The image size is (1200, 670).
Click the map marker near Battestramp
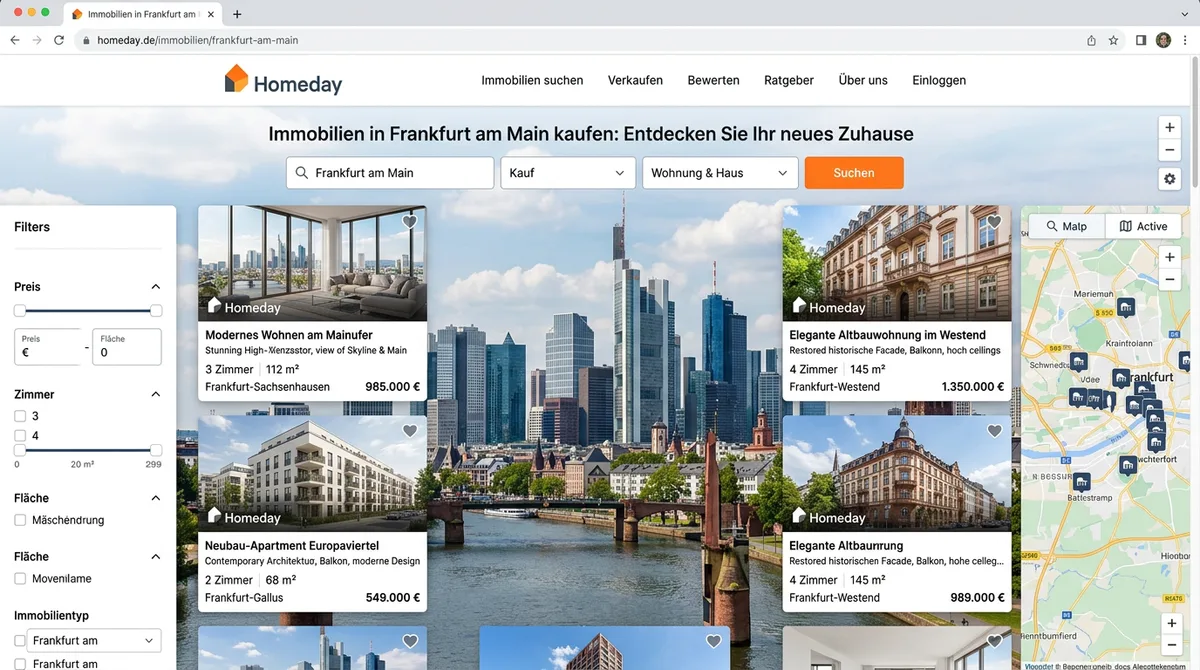tap(1081, 481)
